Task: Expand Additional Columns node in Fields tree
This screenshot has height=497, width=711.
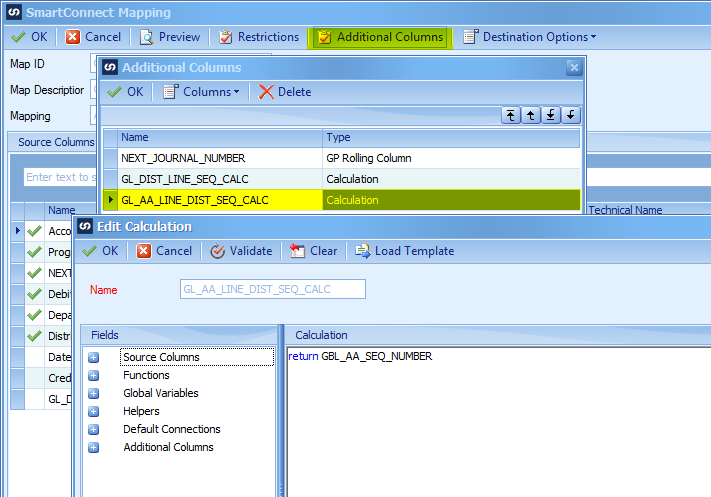Action: 93,448
